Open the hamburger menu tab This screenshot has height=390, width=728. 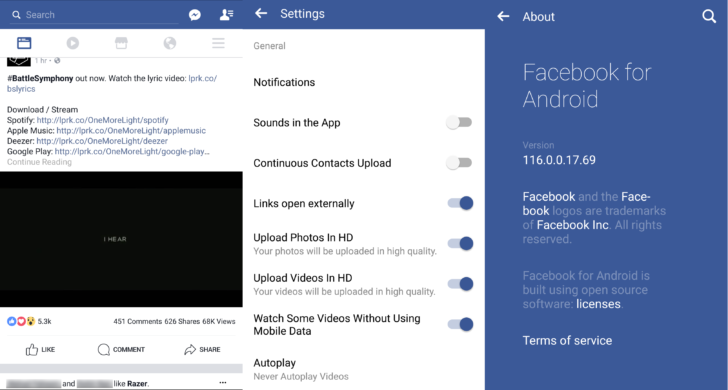[218, 43]
